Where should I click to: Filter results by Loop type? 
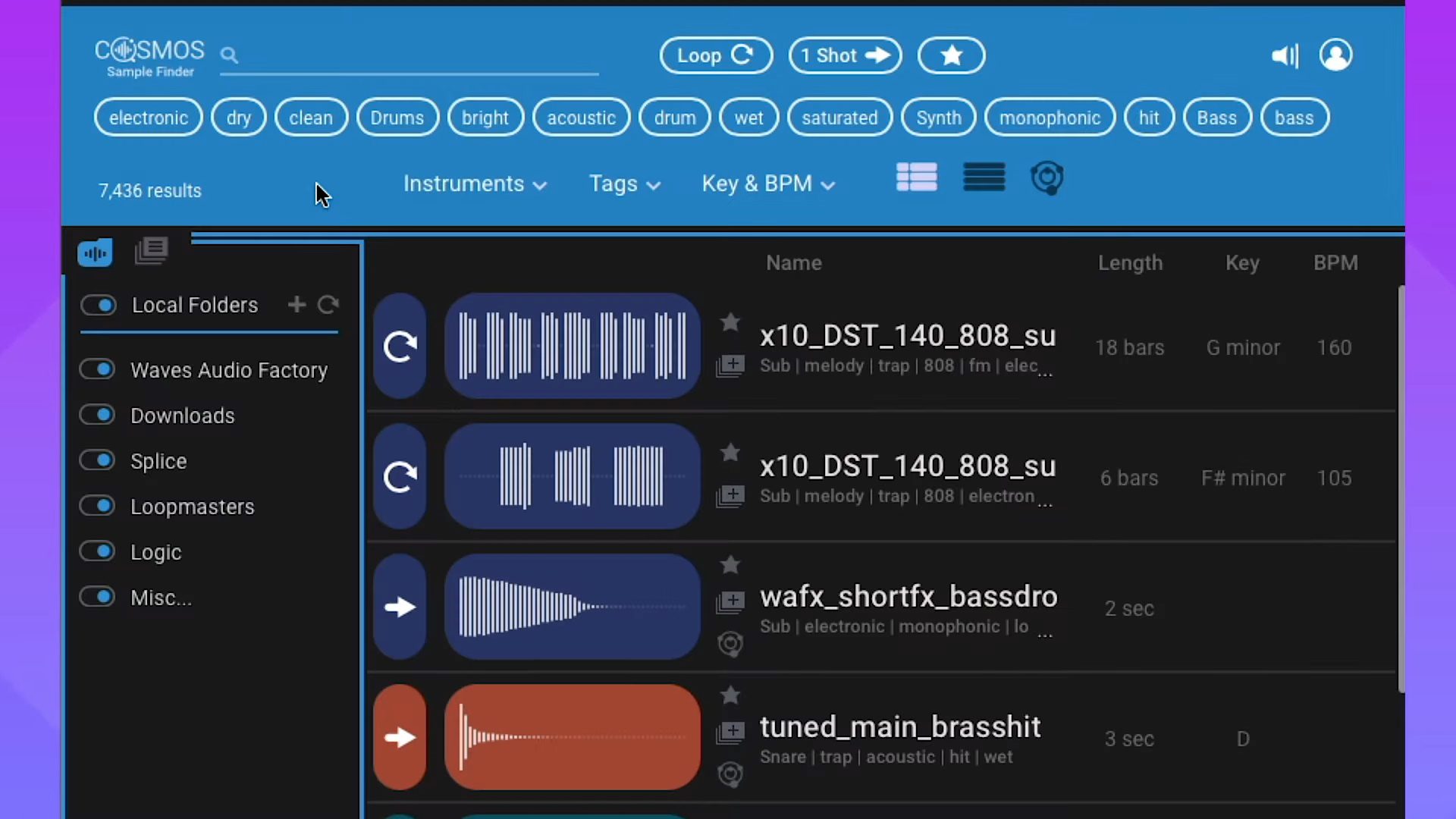pos(715,55)
